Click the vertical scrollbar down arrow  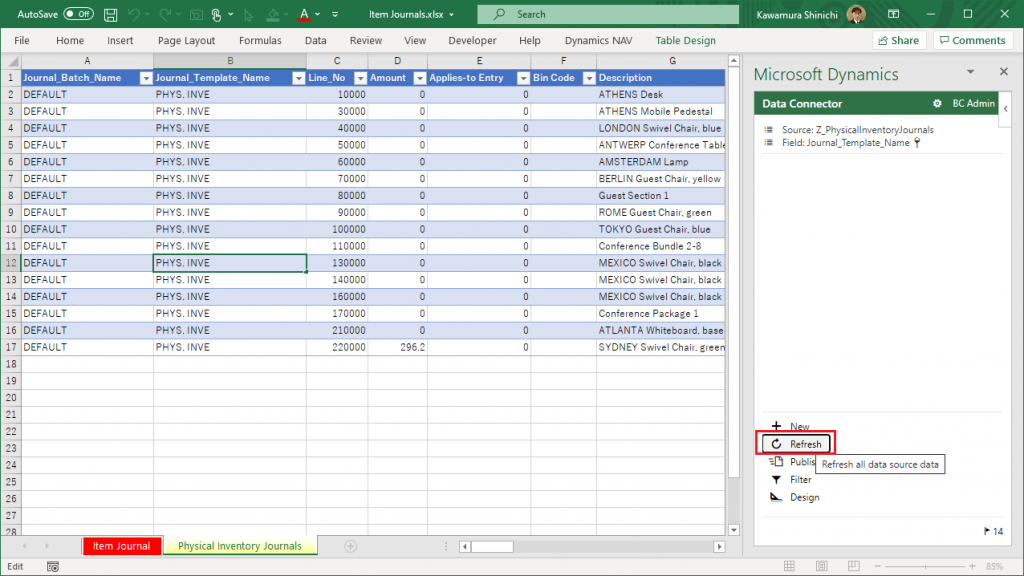coord(734,530)
